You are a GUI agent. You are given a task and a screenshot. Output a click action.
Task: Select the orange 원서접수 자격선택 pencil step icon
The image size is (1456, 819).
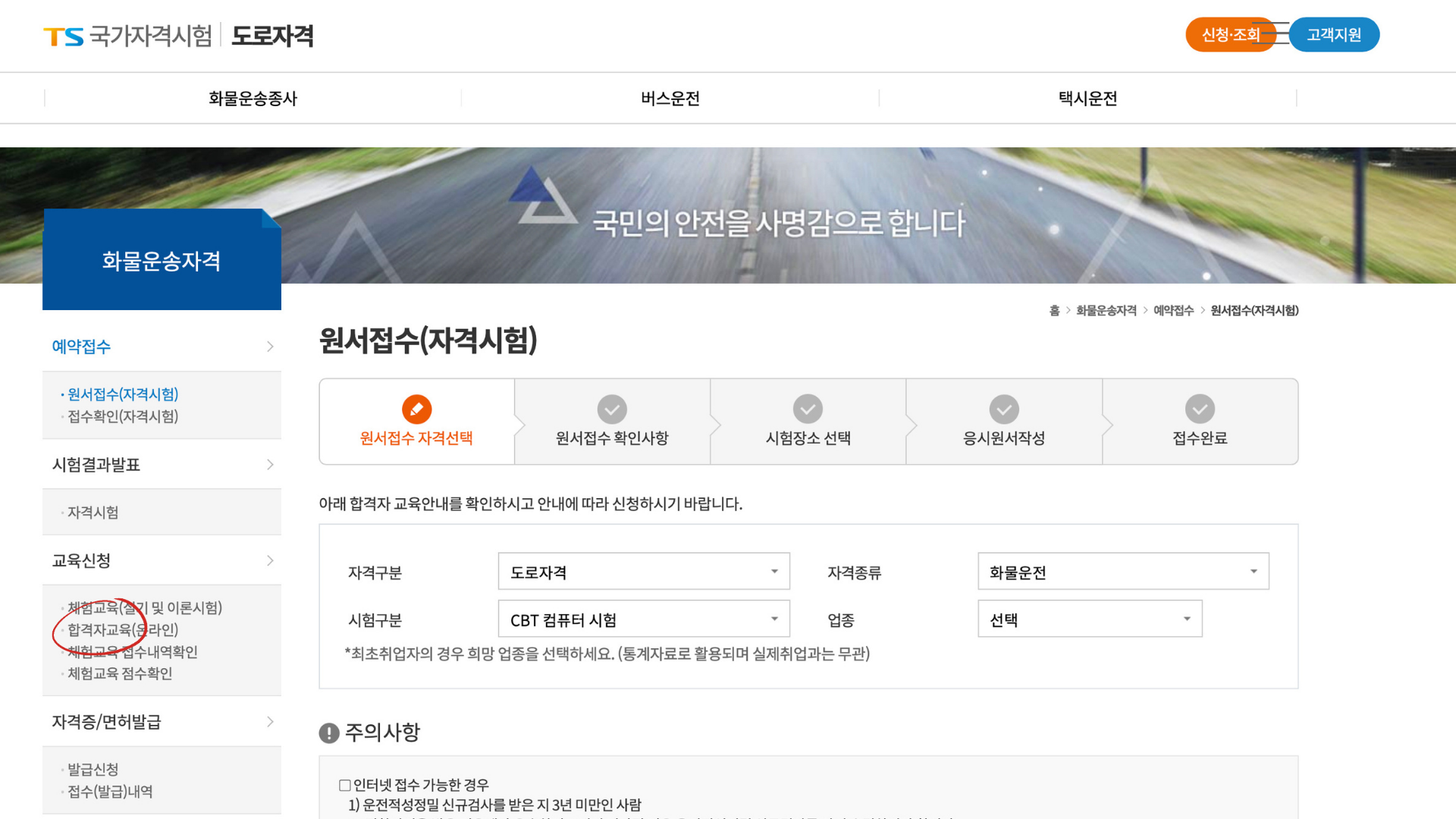point(416,408)
